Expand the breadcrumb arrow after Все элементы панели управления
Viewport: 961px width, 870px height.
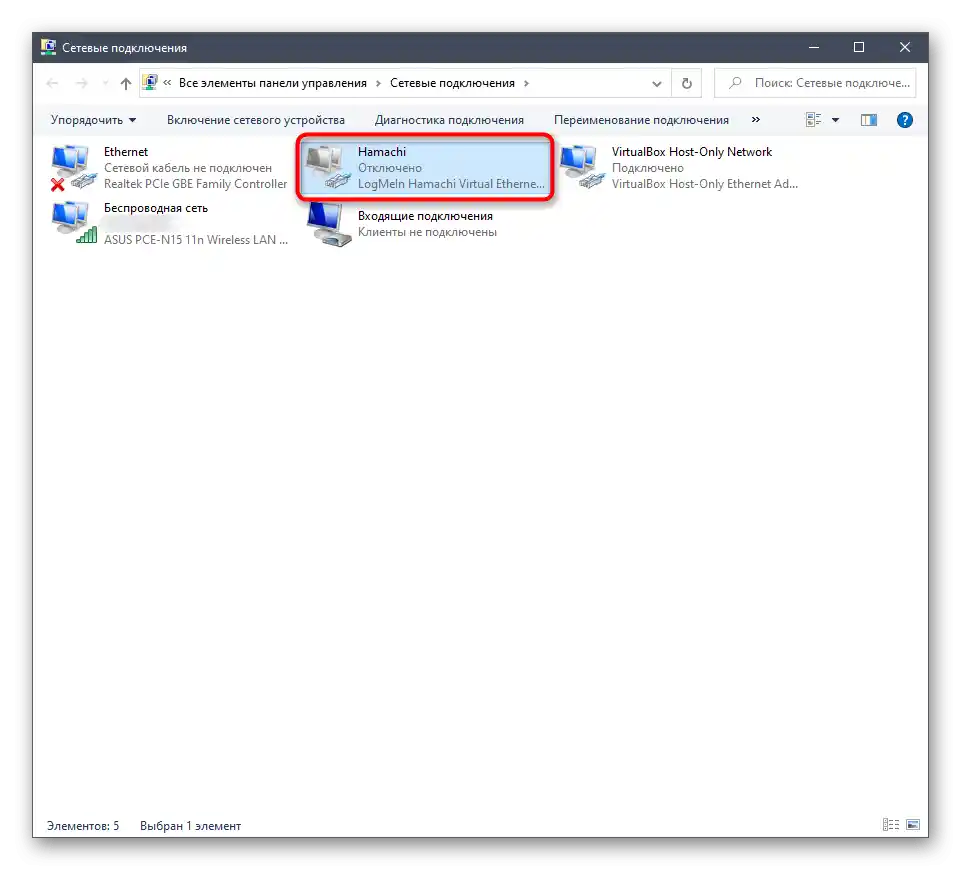378,83
